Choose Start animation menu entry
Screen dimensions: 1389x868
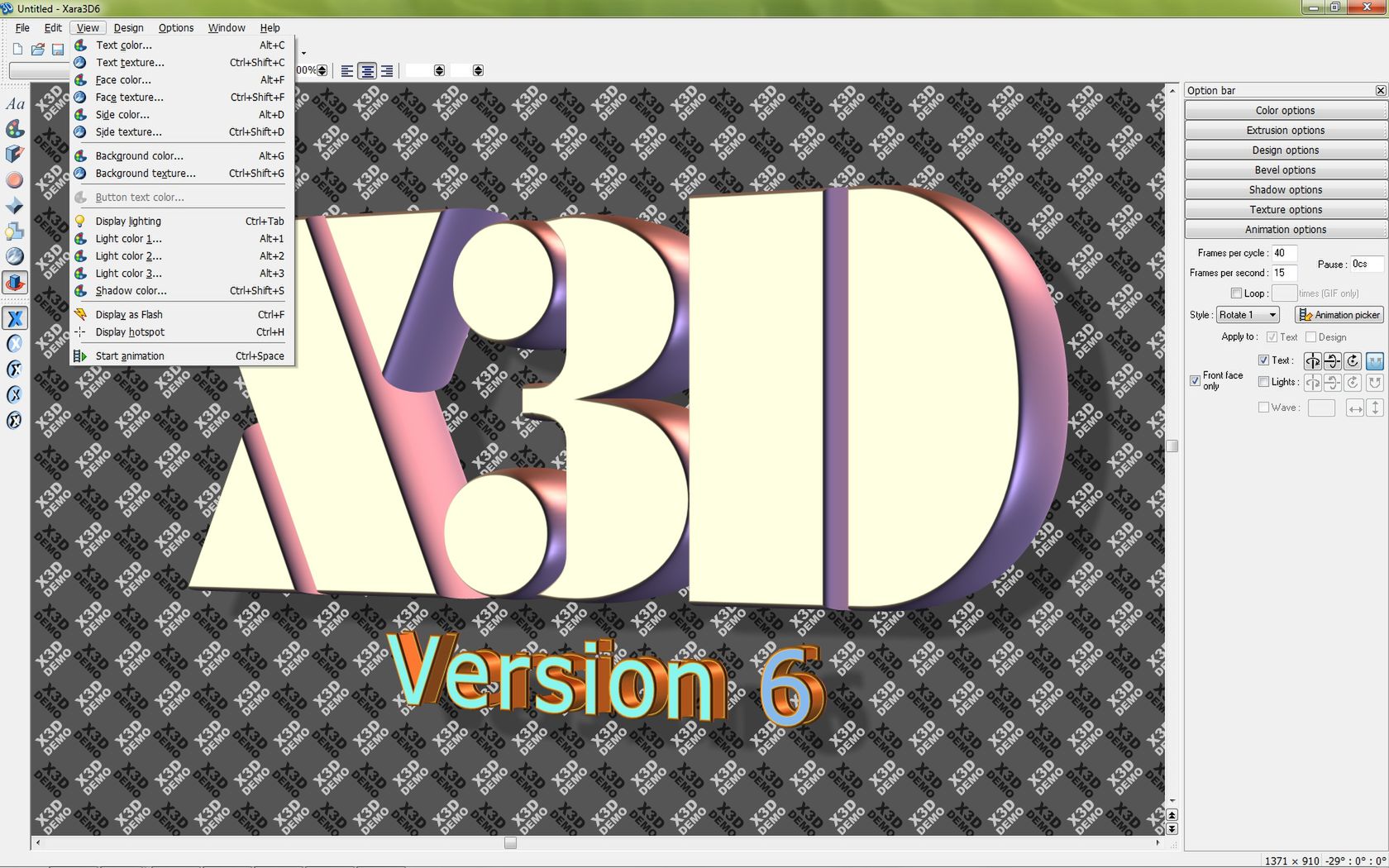[x=182, y=356]
